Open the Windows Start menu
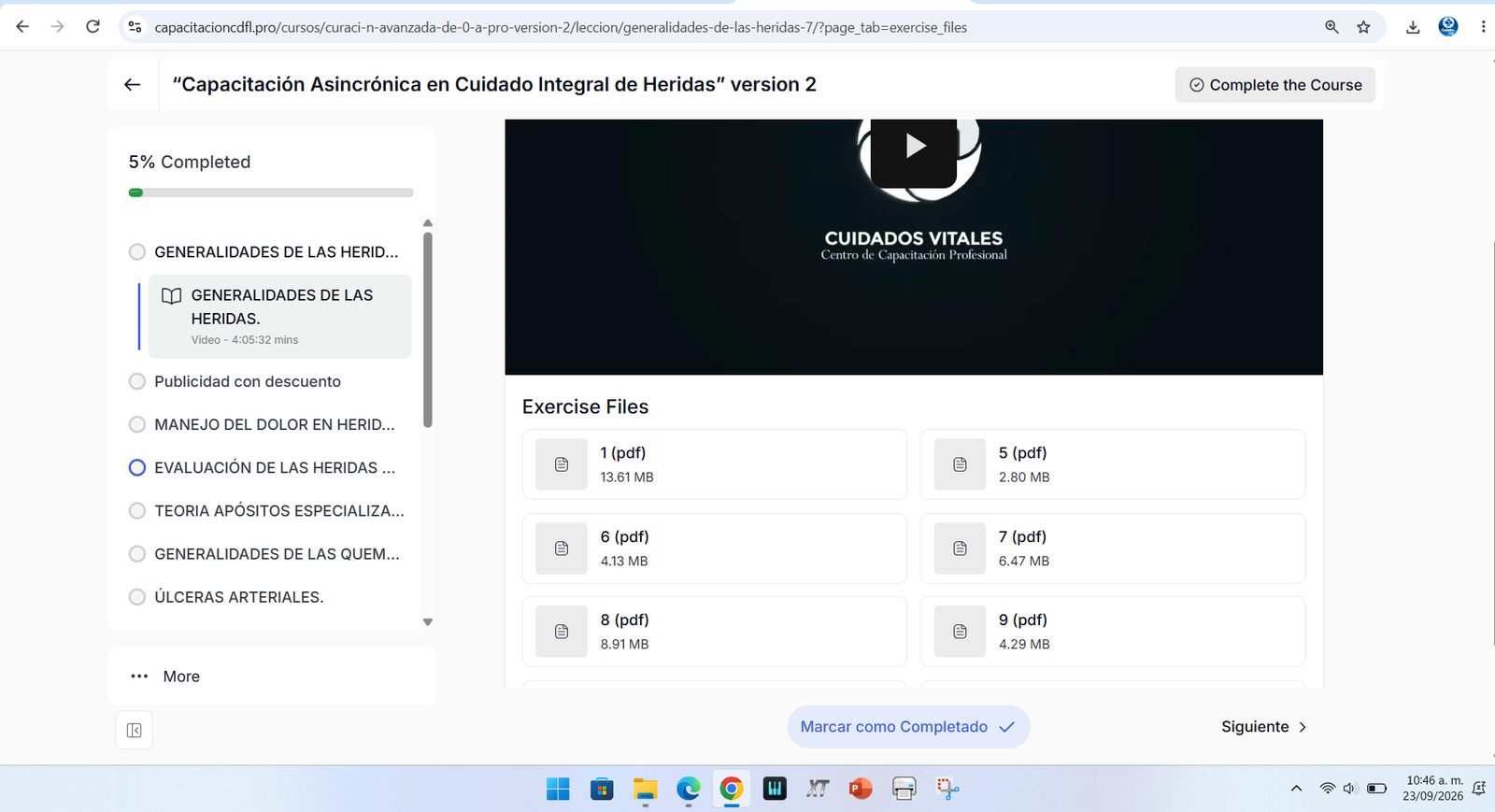 558,789
